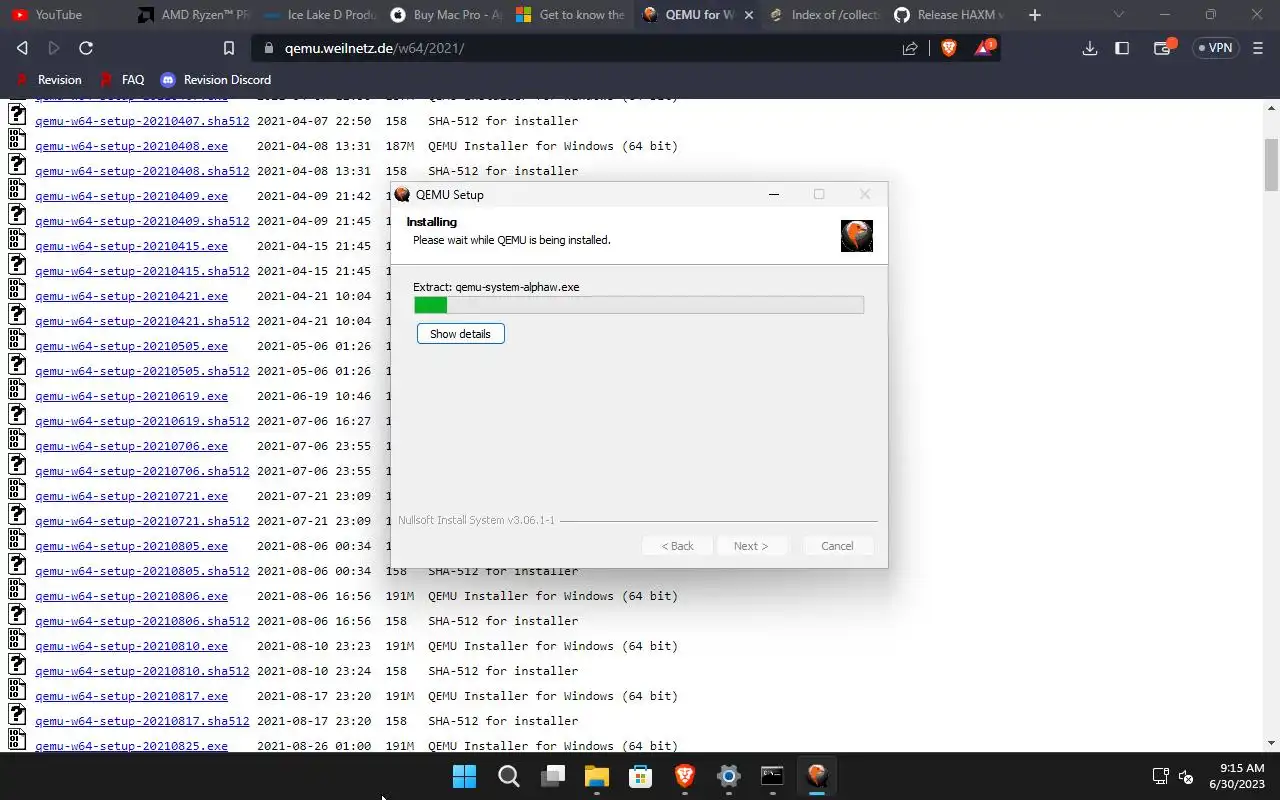Open the Revision bookmark
Image resolution: width=1280 pixels, height=800 pixels.
[50, 80]
